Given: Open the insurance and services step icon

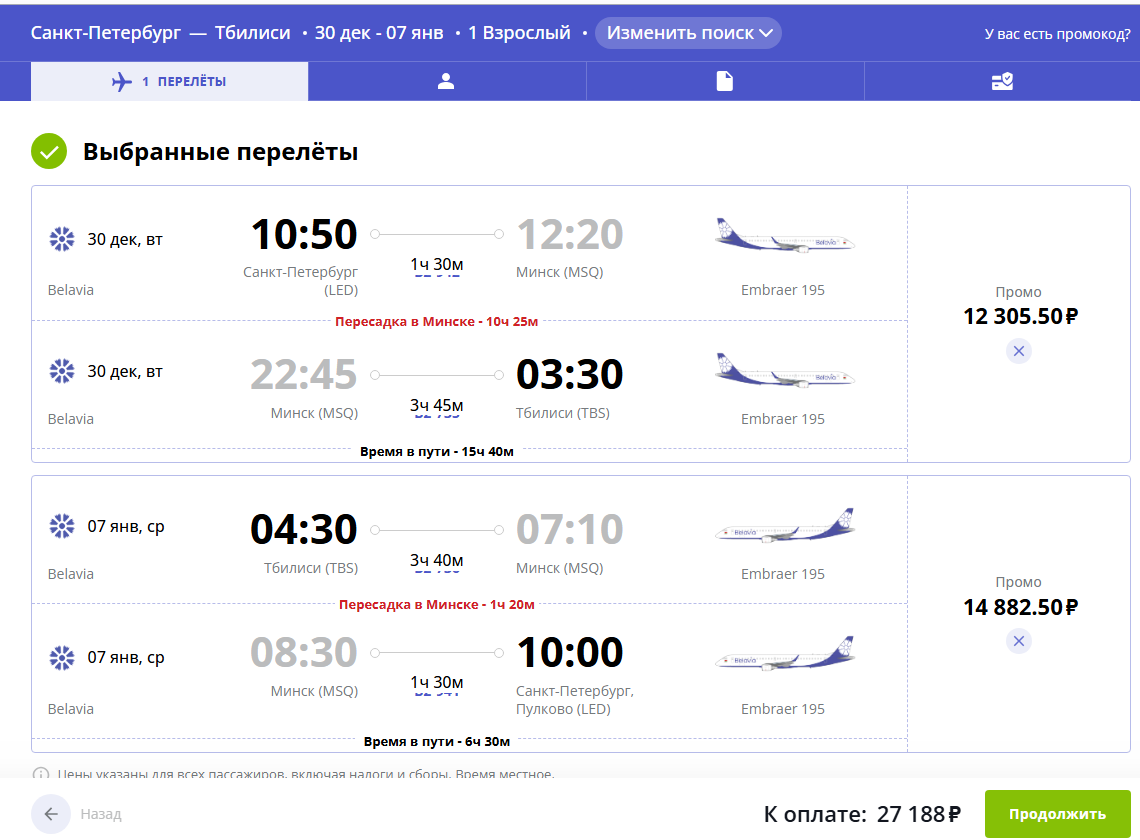Looking at the screenshot, I should point(1002,81).
